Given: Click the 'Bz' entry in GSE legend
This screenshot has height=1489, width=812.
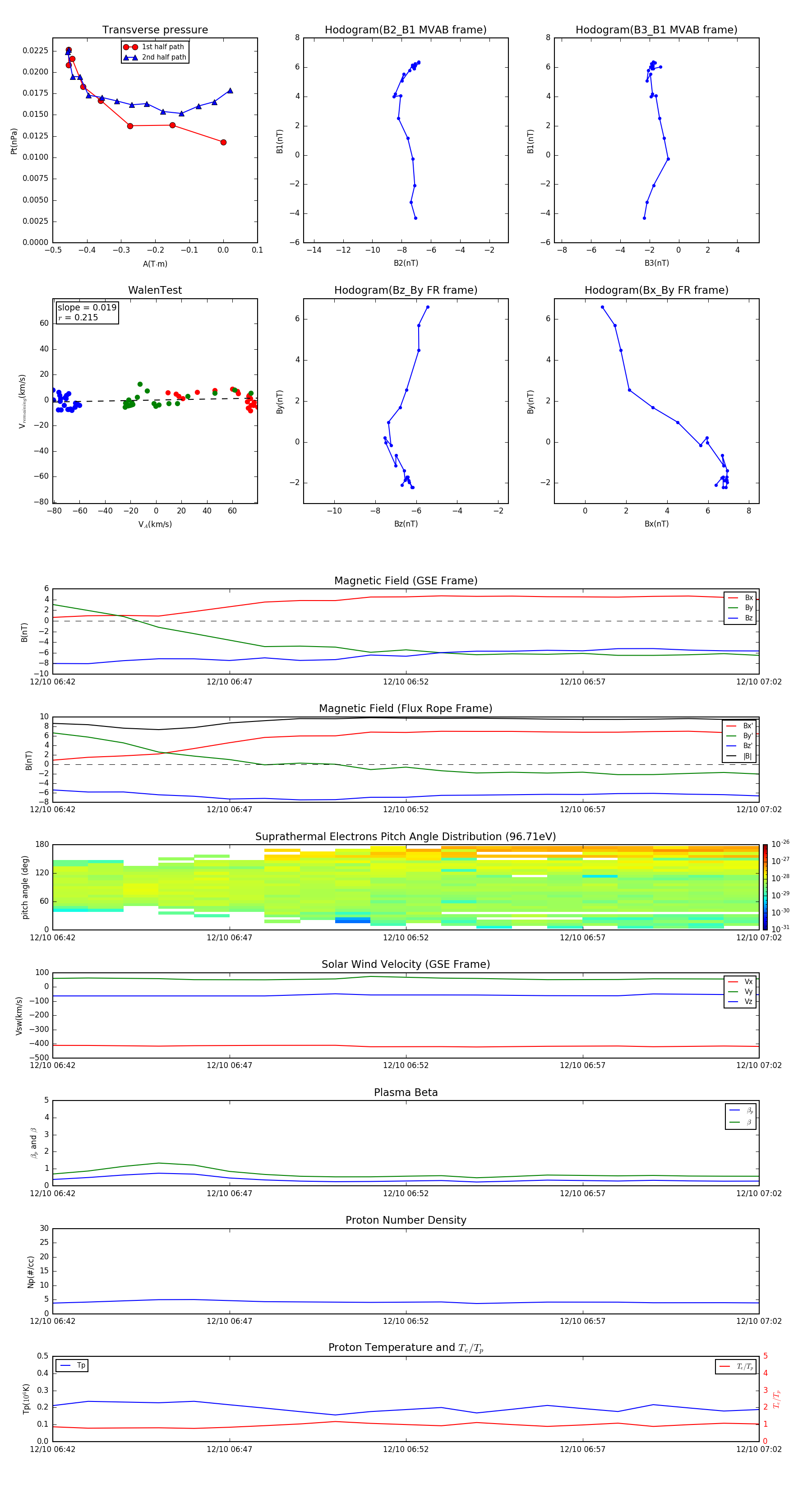Looking at the screenshot, I should [x=741, y=618].
